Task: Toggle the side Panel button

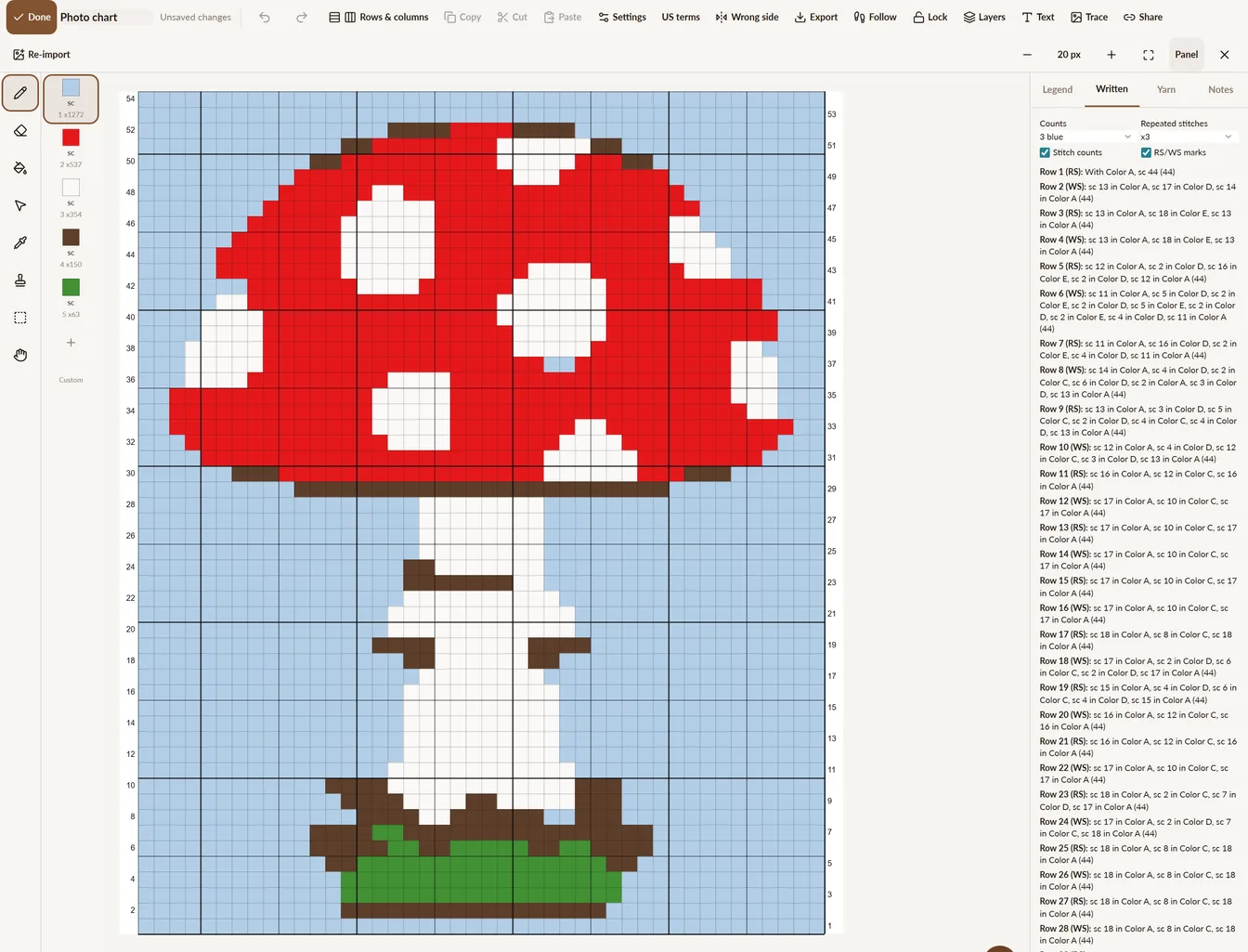Action: point(1187,55)
